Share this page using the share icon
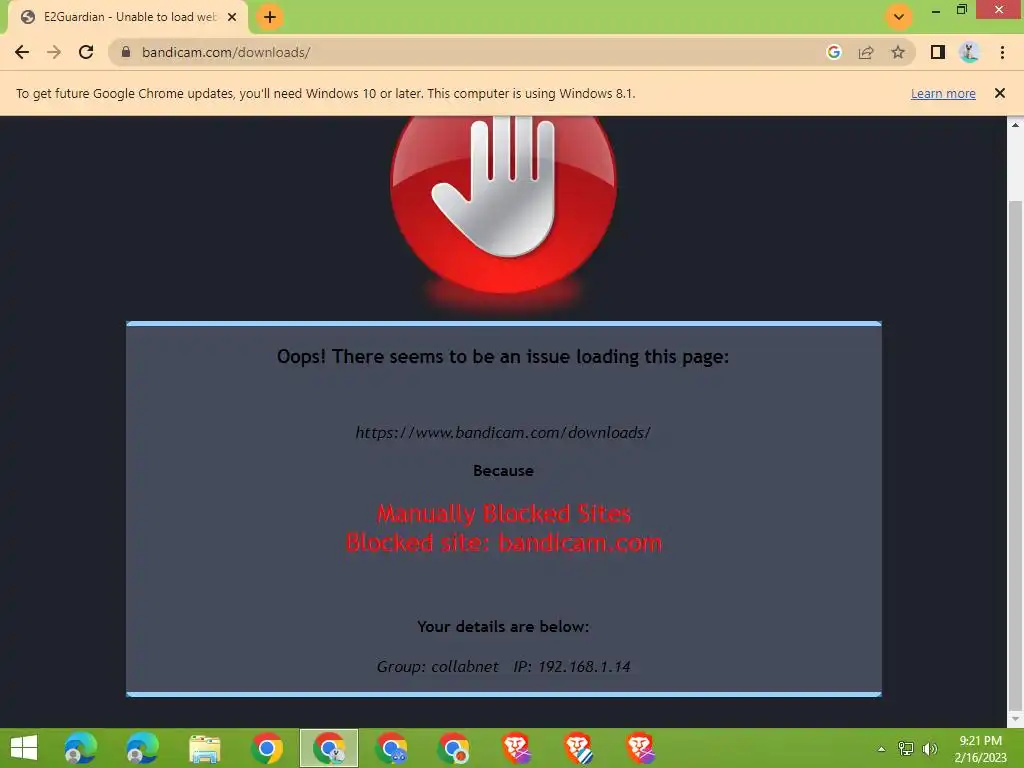The width and height of the screenshot is (1024, 768). click(866, 52)
